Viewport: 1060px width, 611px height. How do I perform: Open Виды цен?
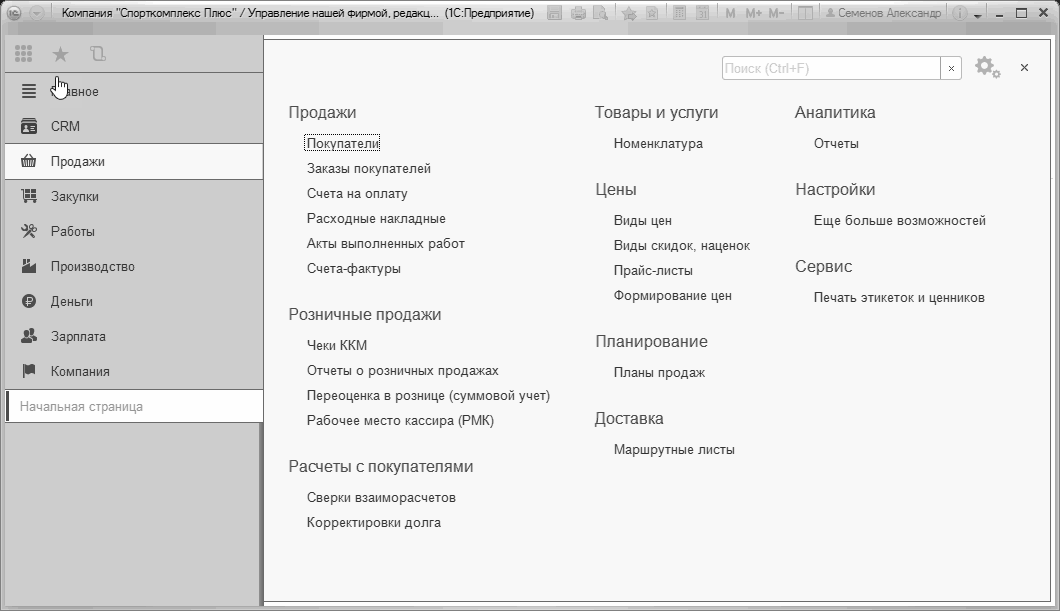point(642,220)
